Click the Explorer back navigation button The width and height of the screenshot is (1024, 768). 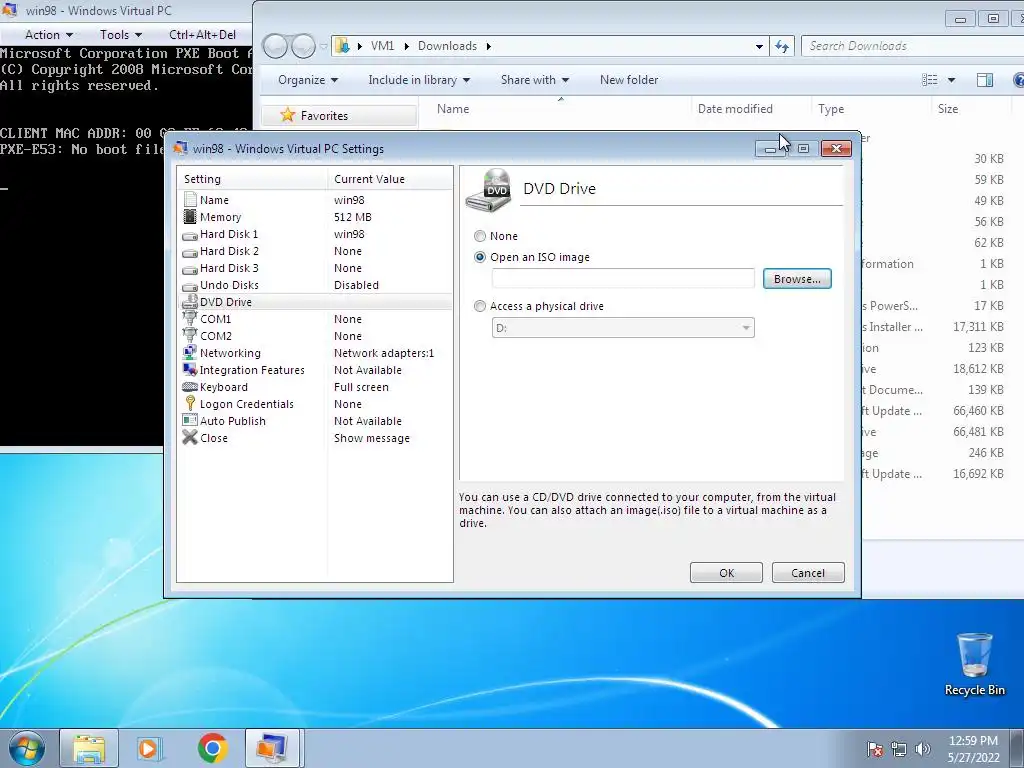point(275,46)
